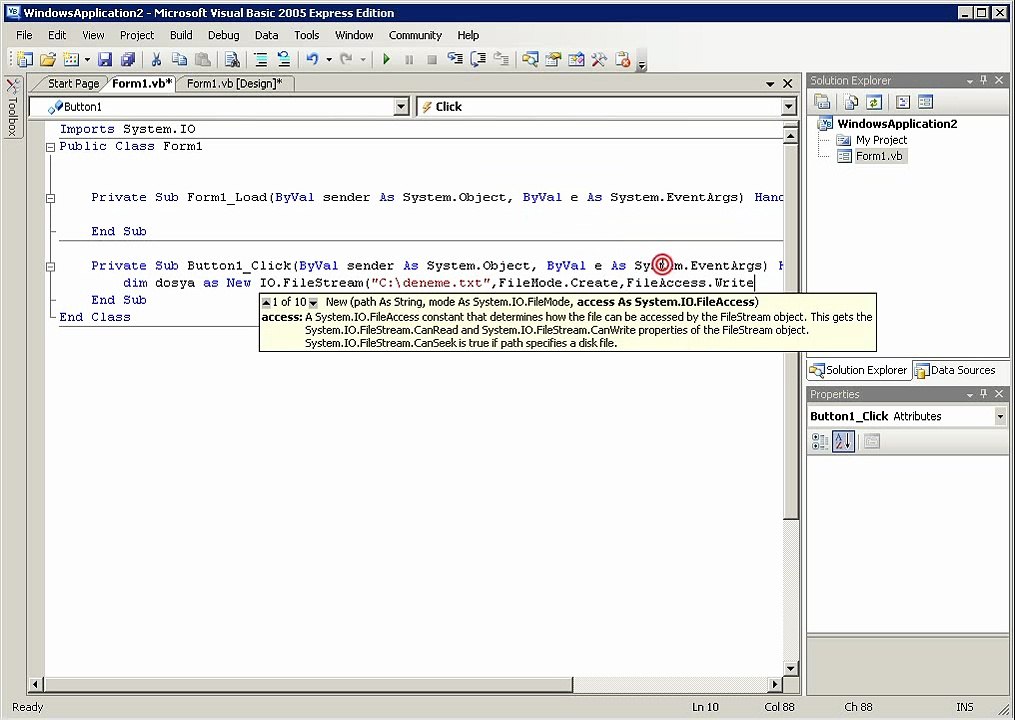
Task: Open the Community menu
Action: point(415,35)
